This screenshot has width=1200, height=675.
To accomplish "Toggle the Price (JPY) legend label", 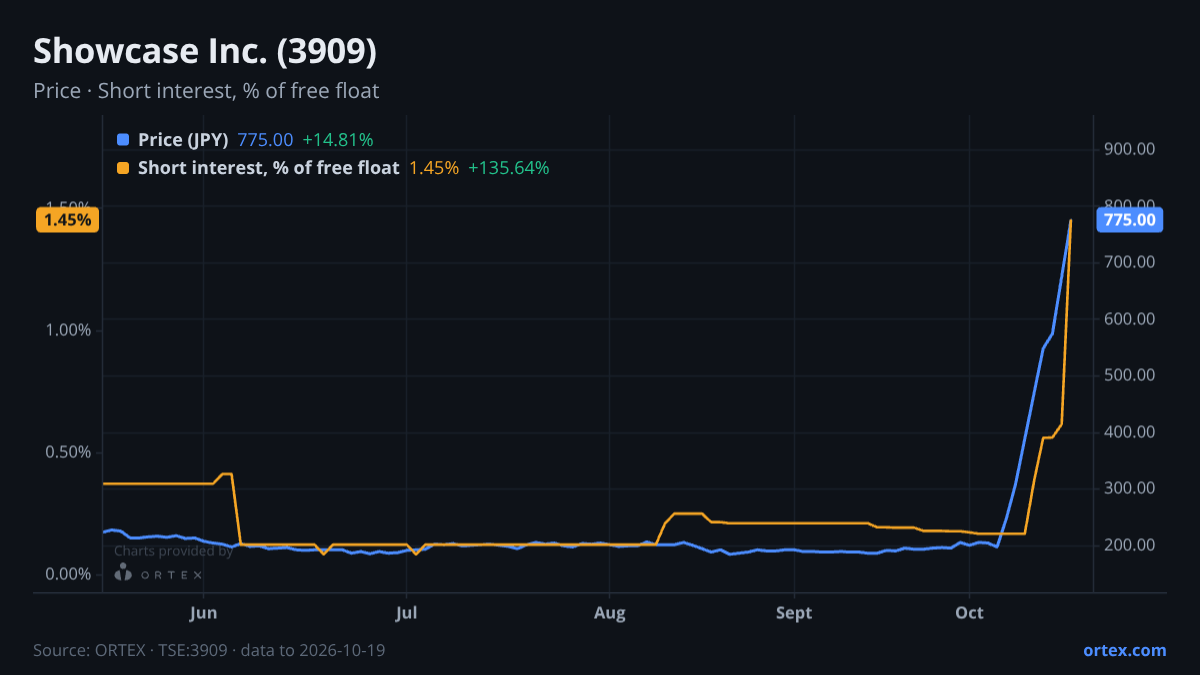I will [183, 140].
